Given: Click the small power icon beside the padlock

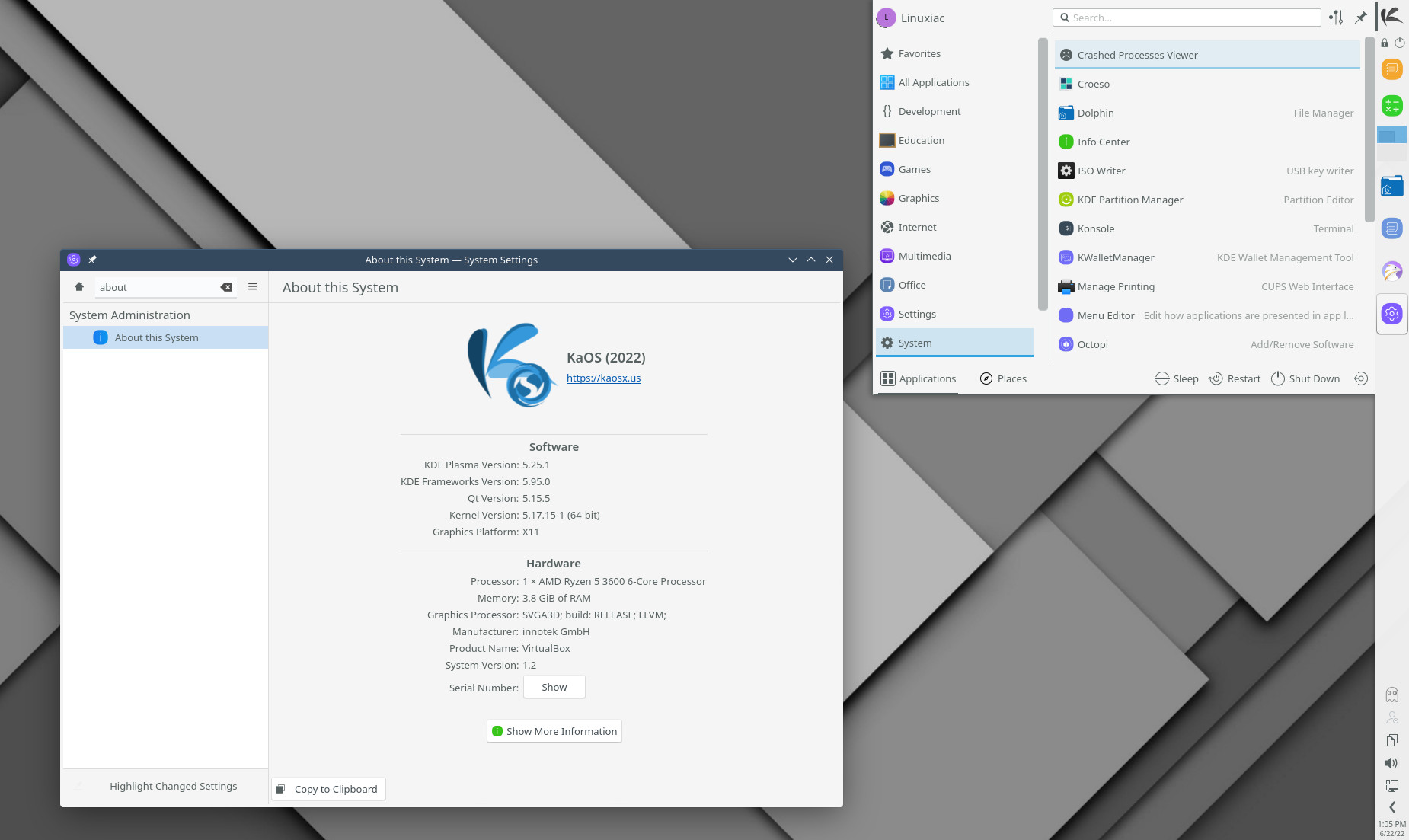Looking at the screenshot, I should 1400,43.
